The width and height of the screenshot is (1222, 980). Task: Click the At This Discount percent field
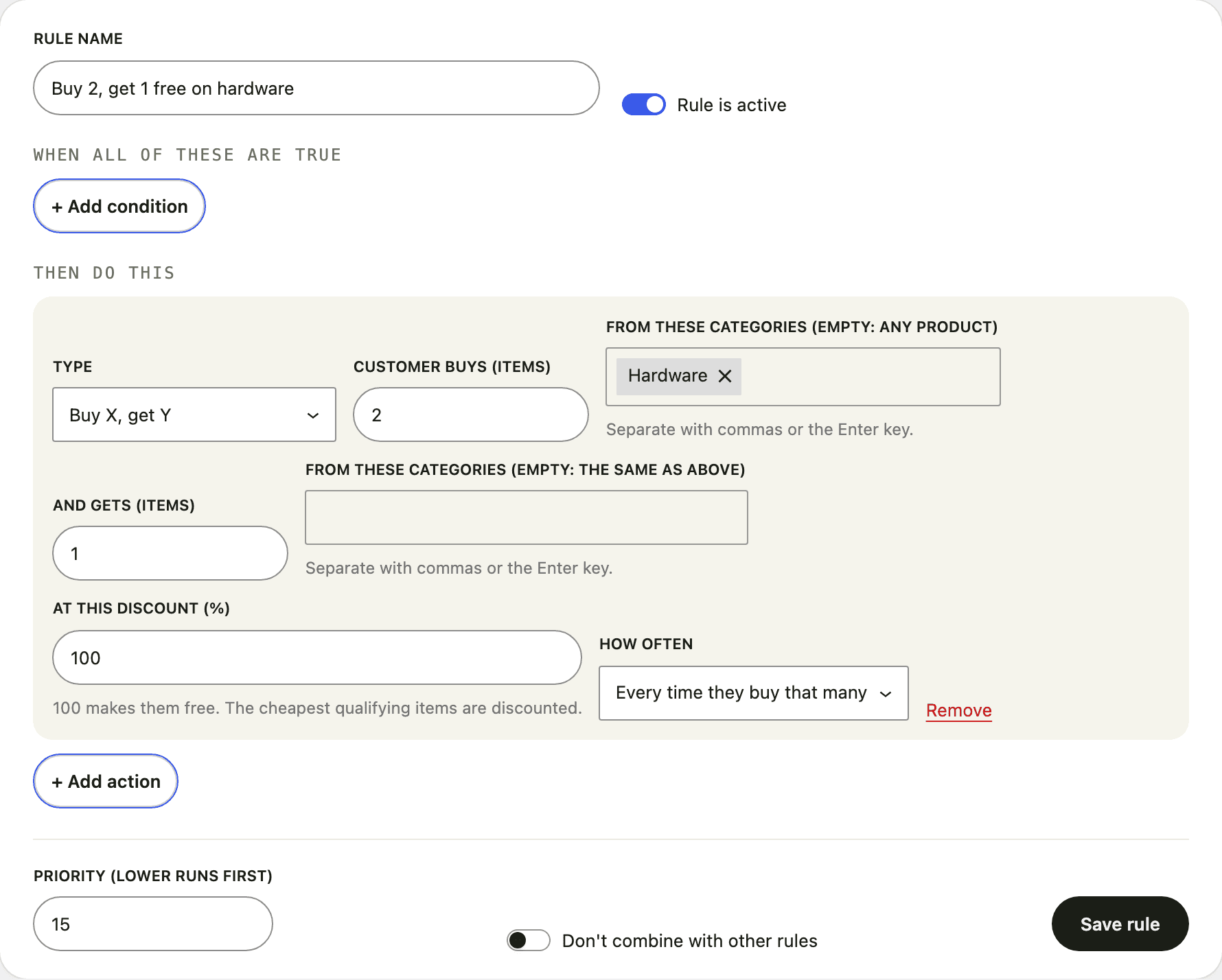317,657
